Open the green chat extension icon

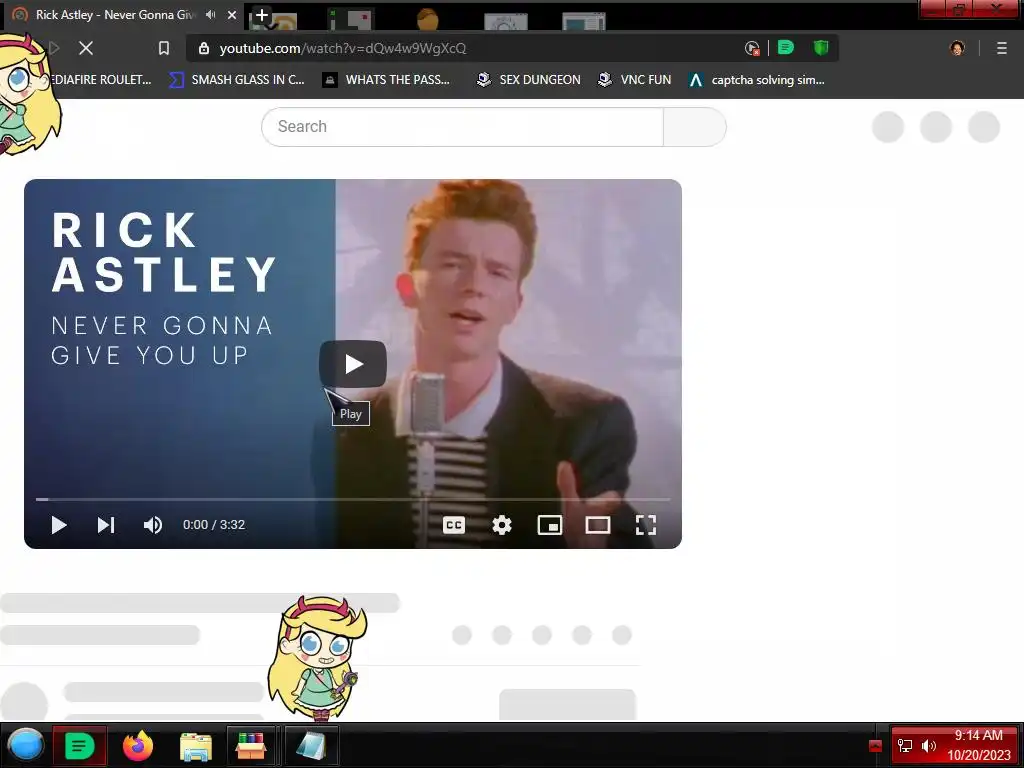tap(786, 48)
